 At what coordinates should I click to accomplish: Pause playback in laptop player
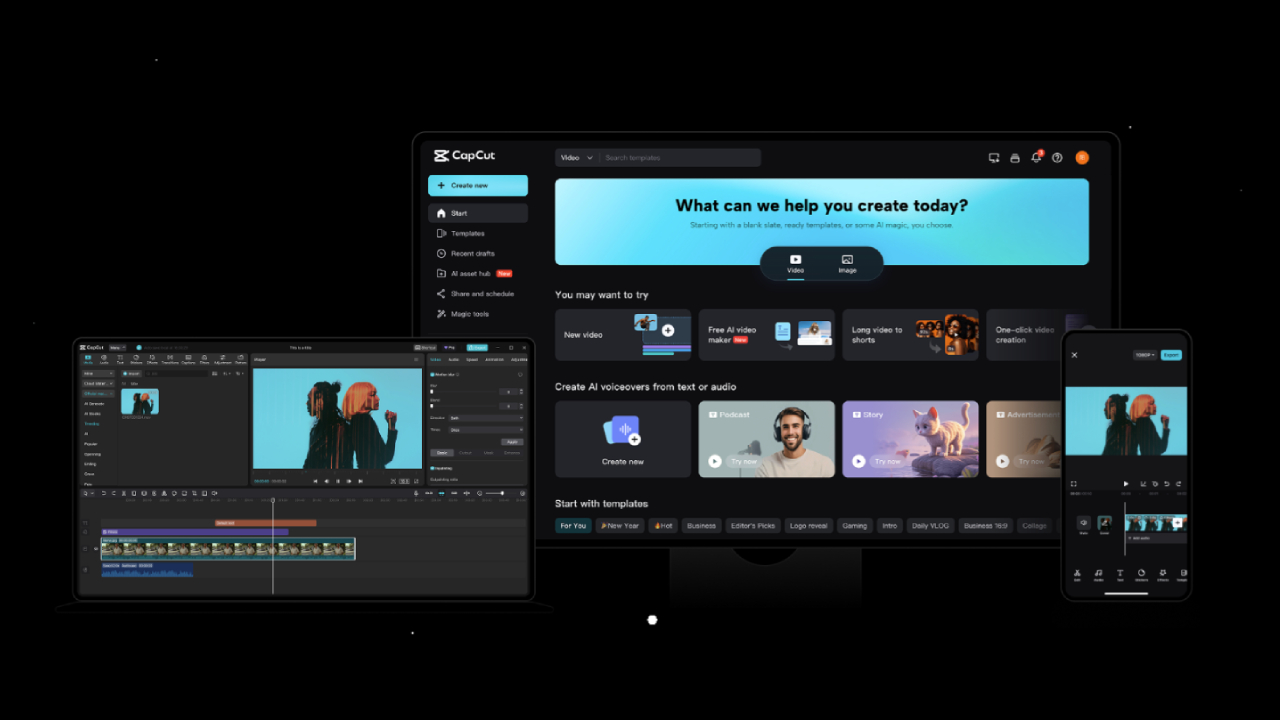coord(338,481)
